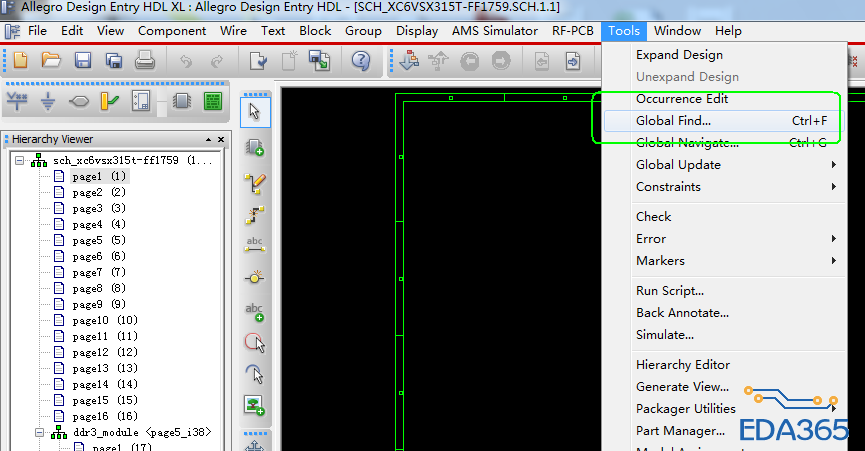Open the Window menu
Screen dimensions: 865x451
coord(677,31)
